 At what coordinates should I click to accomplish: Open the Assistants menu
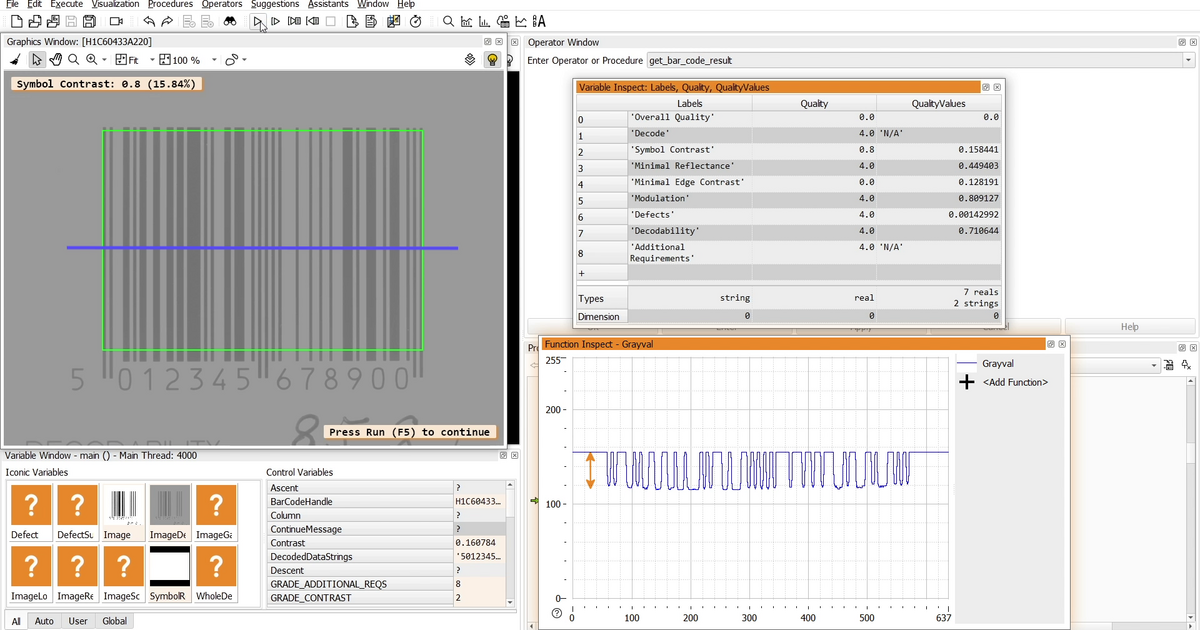click(x=328, y=4)
